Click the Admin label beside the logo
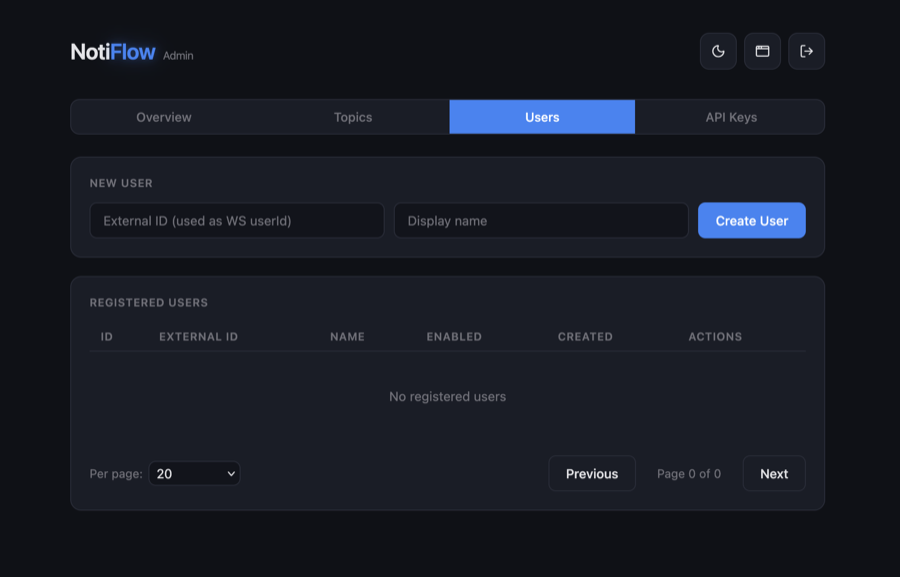This screenshot has width=900, height=577. (178, 56)
